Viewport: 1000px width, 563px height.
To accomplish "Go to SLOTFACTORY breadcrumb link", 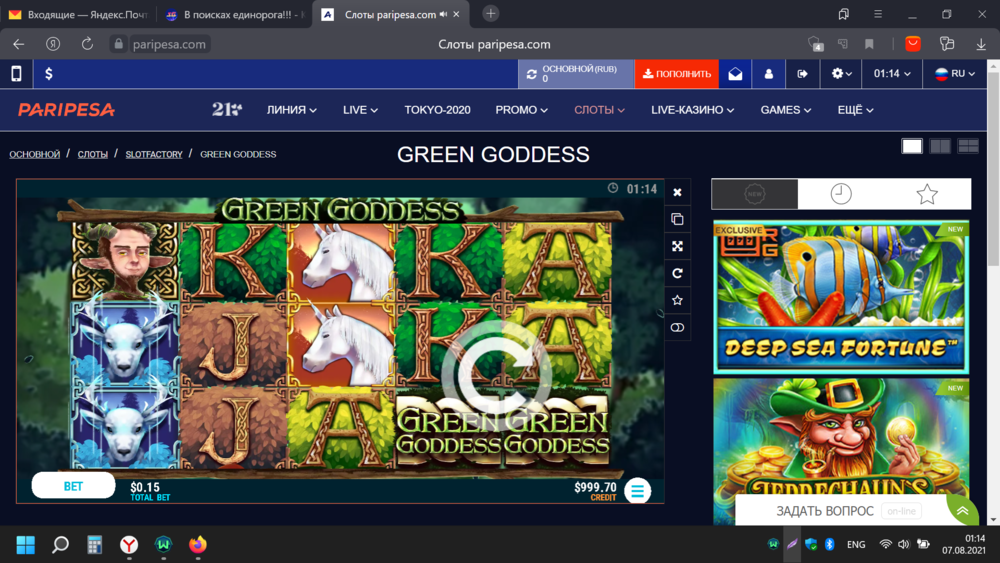I will pos(154,154).
